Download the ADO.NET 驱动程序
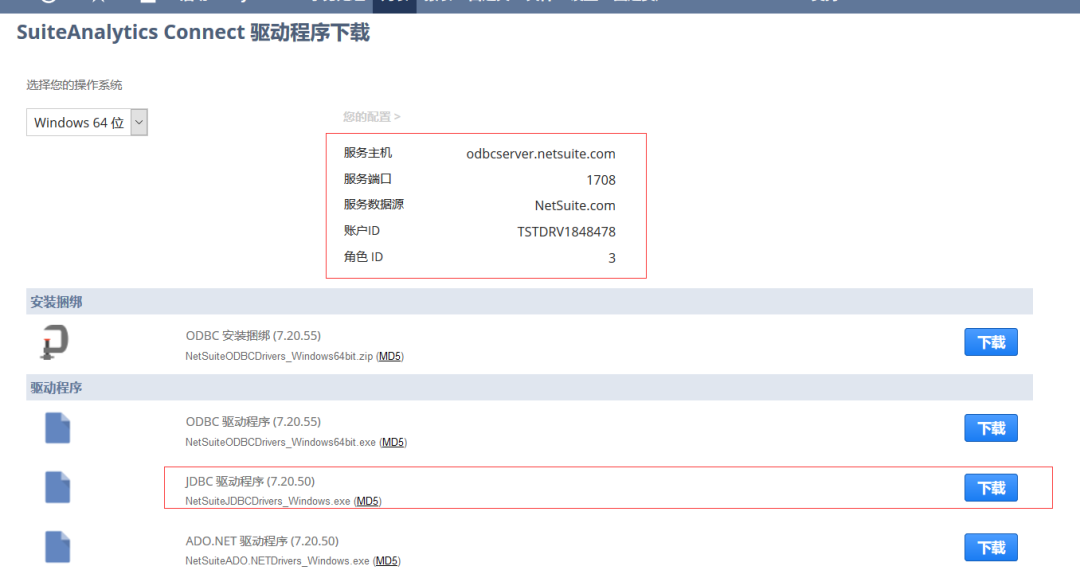 (990, 548)
